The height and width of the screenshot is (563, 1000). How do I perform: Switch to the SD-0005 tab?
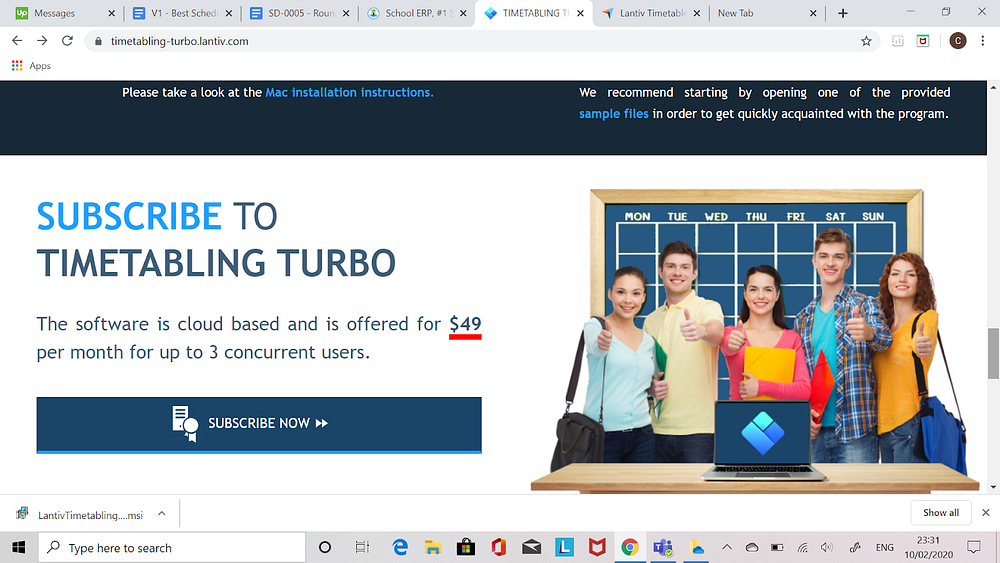[300, 13]
